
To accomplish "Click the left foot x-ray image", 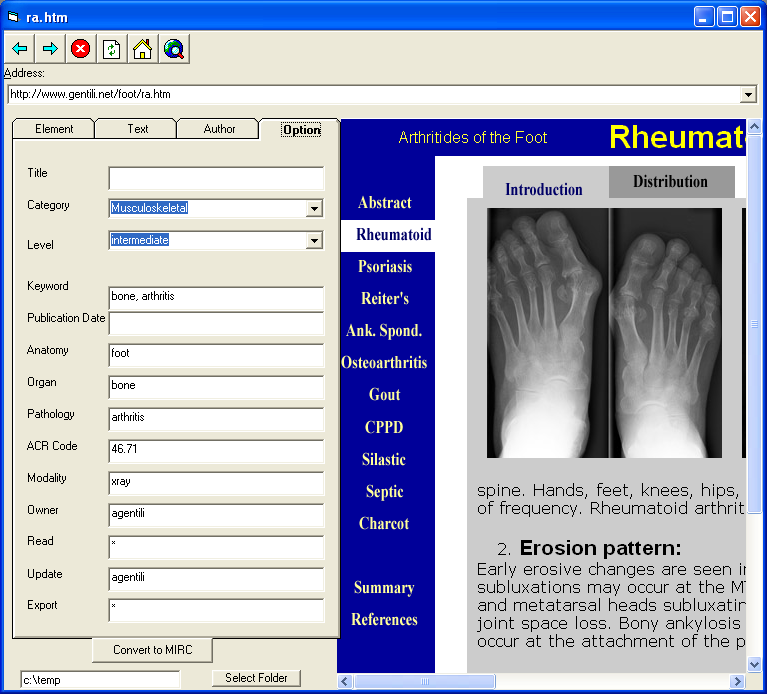I will pos(547,333).
